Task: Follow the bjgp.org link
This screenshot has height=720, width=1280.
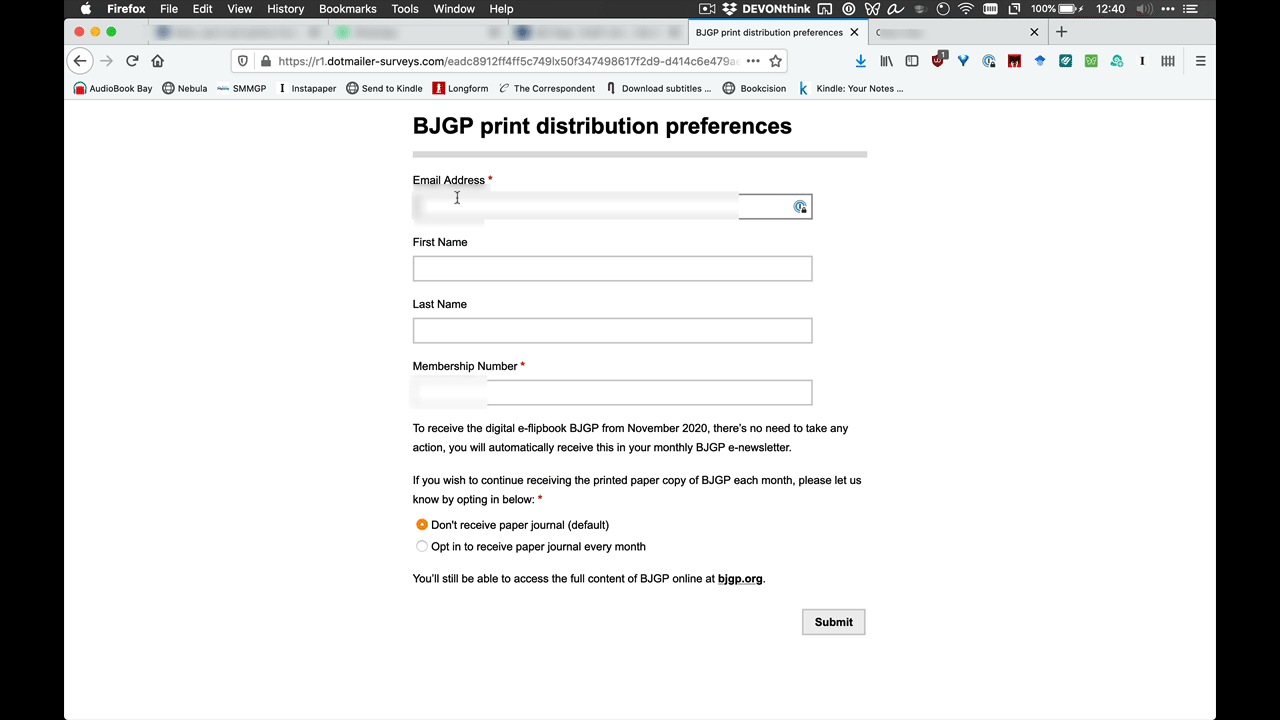Action: coord(740,579)
